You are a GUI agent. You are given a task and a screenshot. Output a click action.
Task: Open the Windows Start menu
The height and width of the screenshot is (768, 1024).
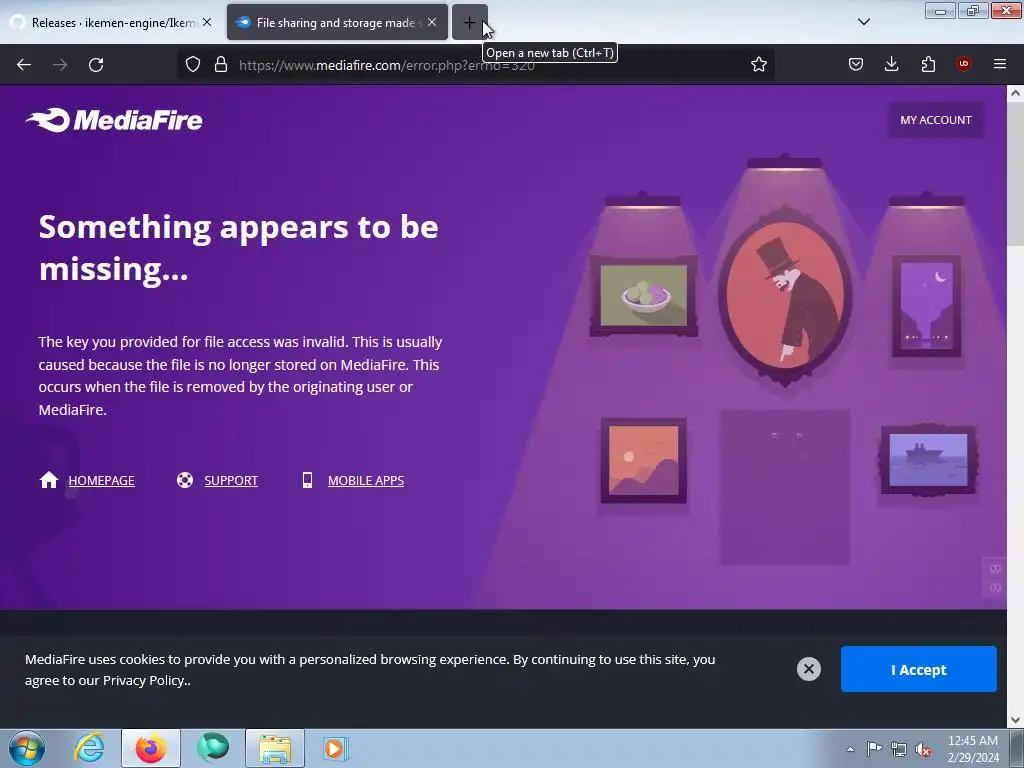pyautogui.click(x=26, y=748)
